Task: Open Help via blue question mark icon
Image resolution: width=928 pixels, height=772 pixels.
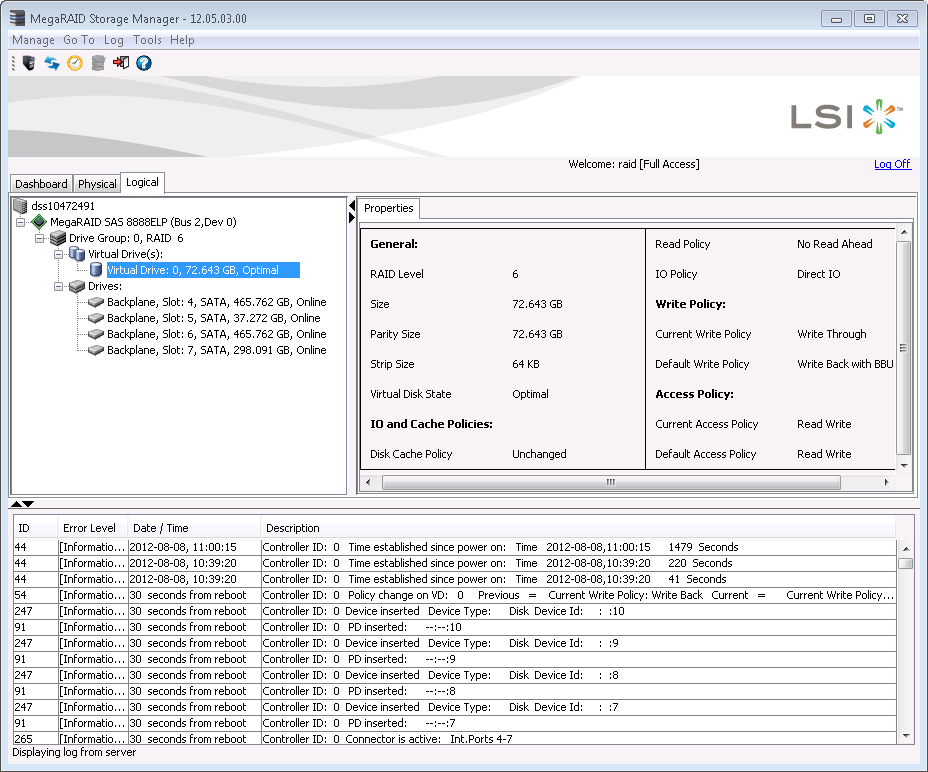Action: tap(144, 63)
